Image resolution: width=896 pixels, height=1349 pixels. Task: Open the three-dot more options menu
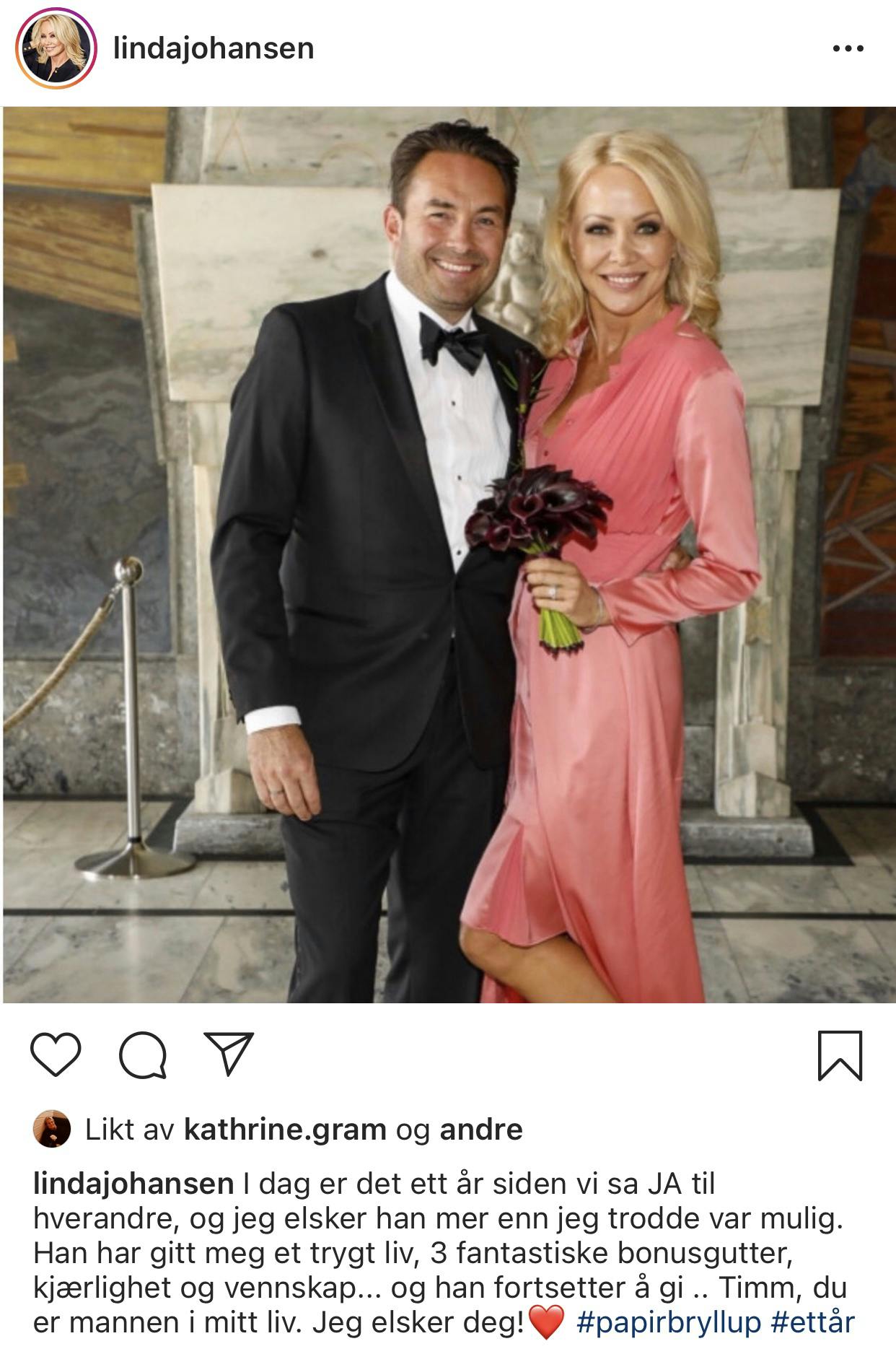(848, 49)
